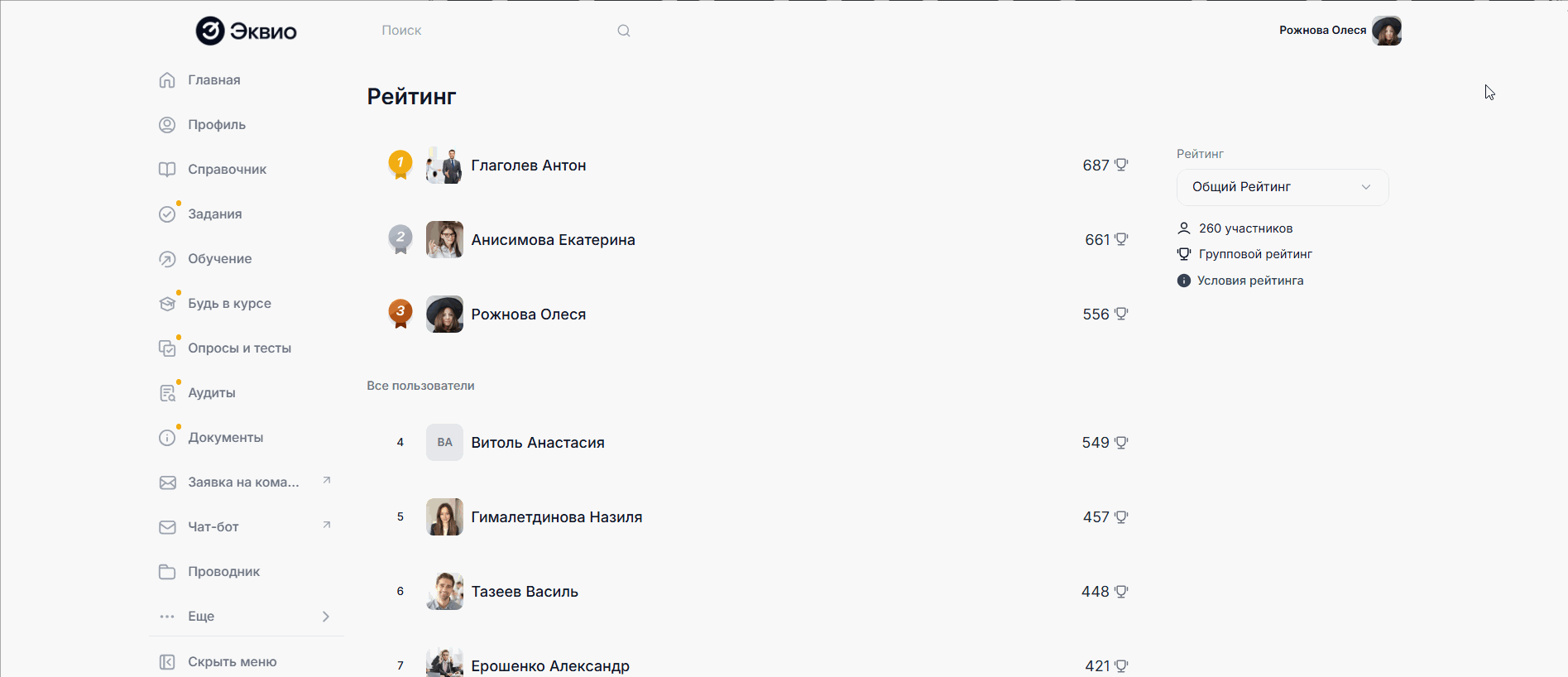Select Опросы и тесты in the sidebar
This screenshot has width=1568, height=677.
click(239, 348)
